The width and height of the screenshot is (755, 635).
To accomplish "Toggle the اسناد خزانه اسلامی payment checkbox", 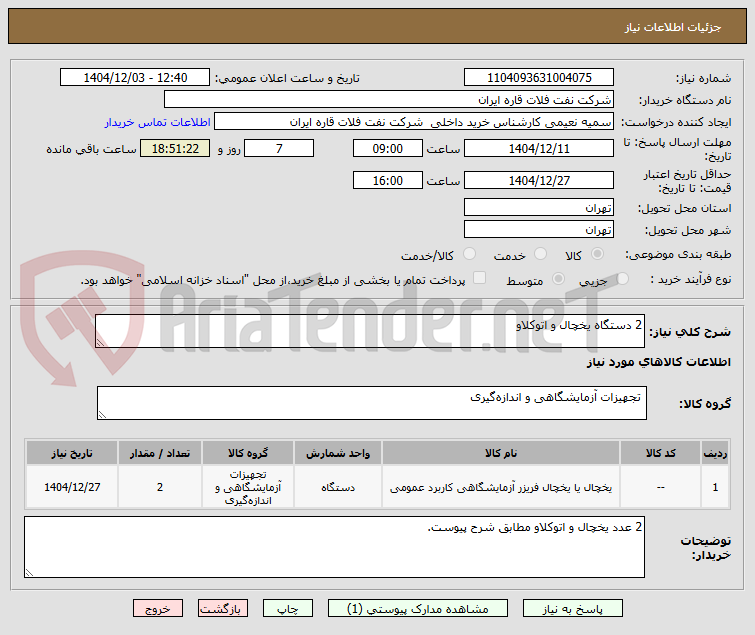I will (x=479, y=278).
